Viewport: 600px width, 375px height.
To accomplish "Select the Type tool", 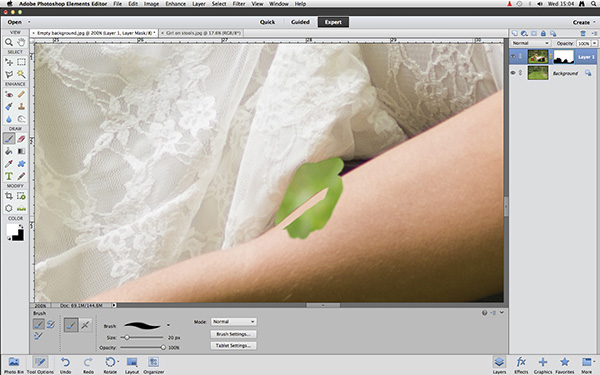I will (x=9, y=176).
